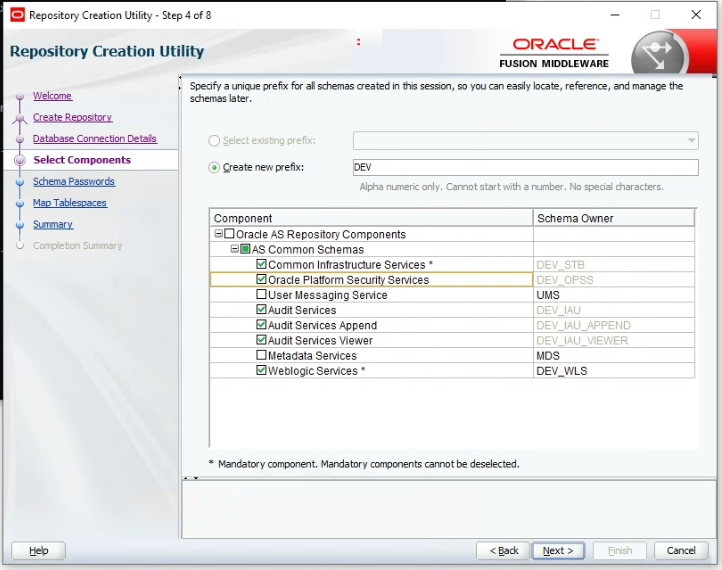The image size is (722, 570).
Task: Collapse the AS Common Schemas node
Action: point(234,249)
